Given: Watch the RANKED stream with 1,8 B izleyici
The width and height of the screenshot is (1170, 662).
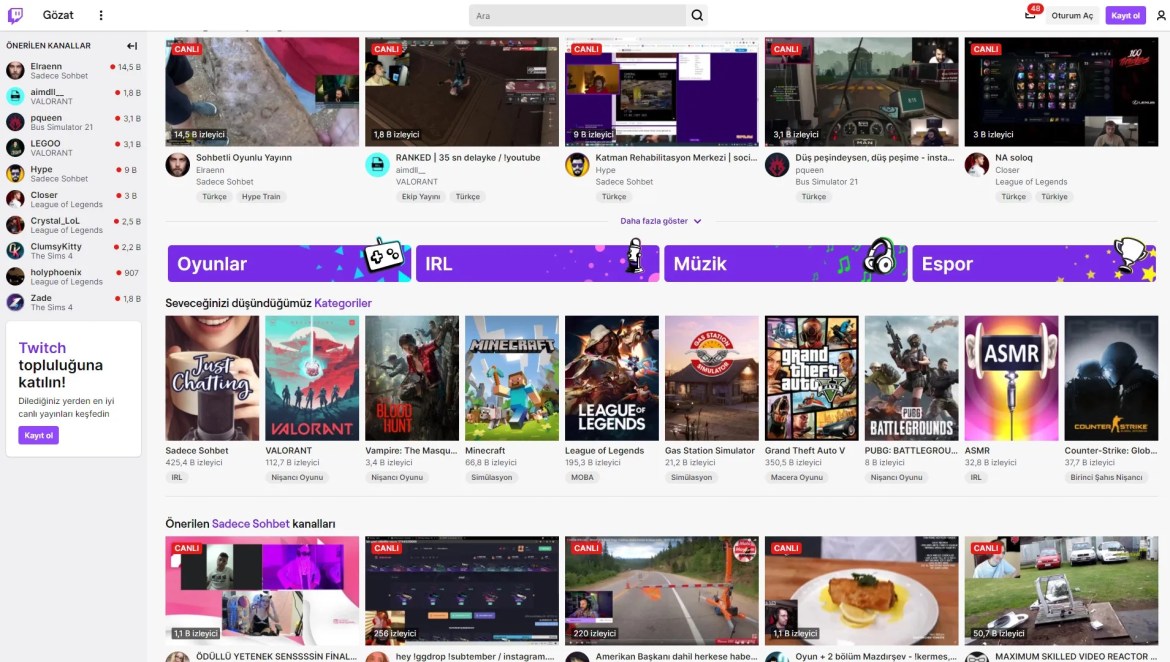Looking at the screenshot, I should (462, 91).
